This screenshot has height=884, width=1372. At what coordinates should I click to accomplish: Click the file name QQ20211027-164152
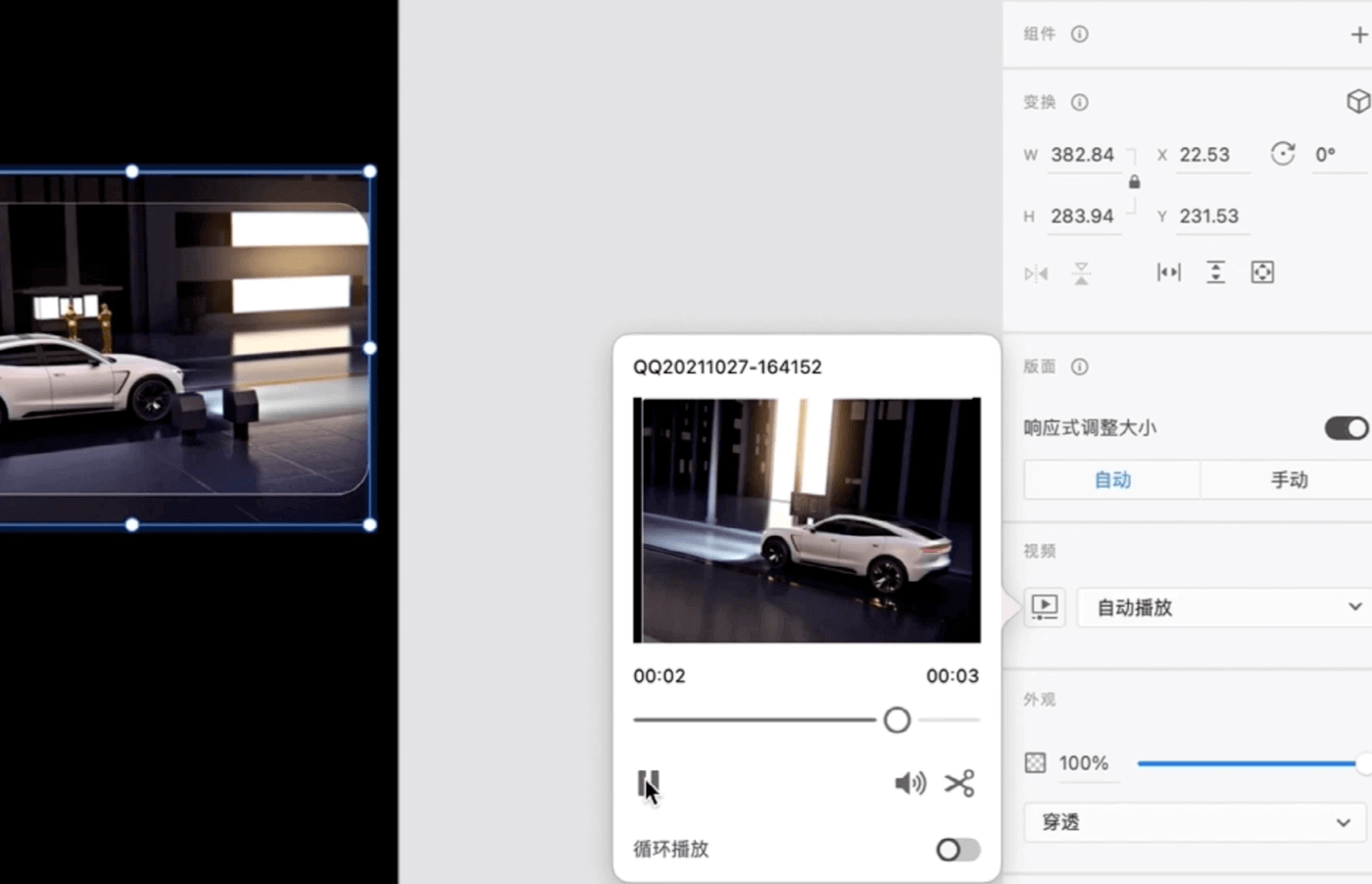point(727,368)
